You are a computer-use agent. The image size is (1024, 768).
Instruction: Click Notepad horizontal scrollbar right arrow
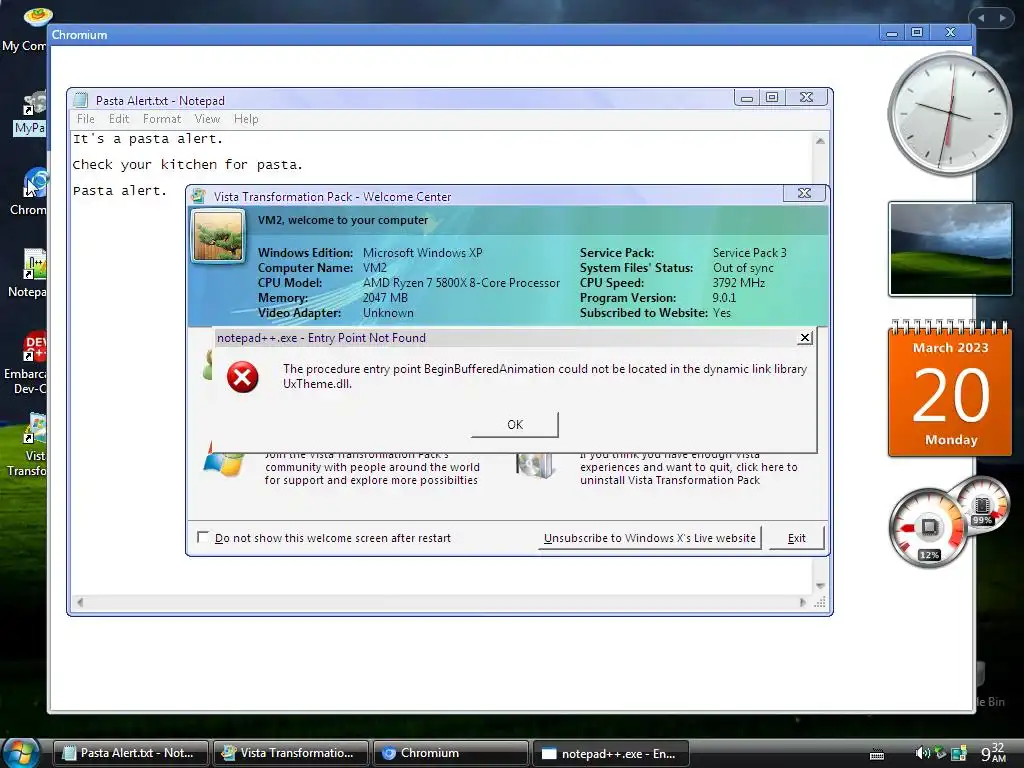[803, 602]
